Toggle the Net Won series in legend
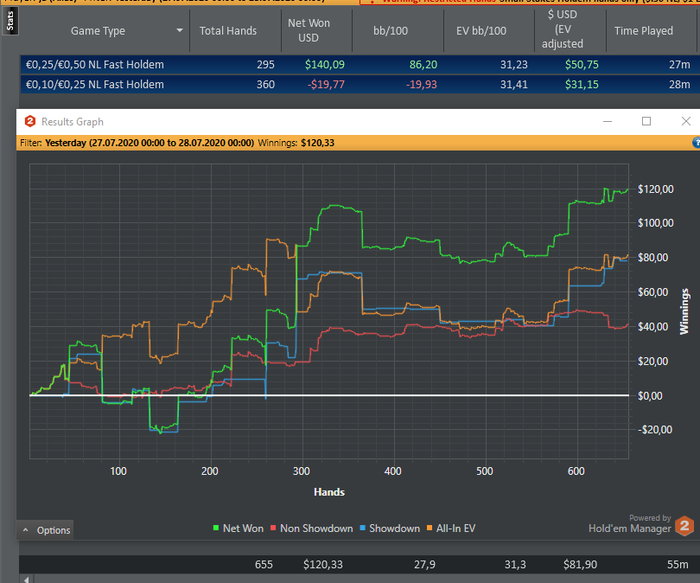 pyautogui.click(x=243, y=528)
